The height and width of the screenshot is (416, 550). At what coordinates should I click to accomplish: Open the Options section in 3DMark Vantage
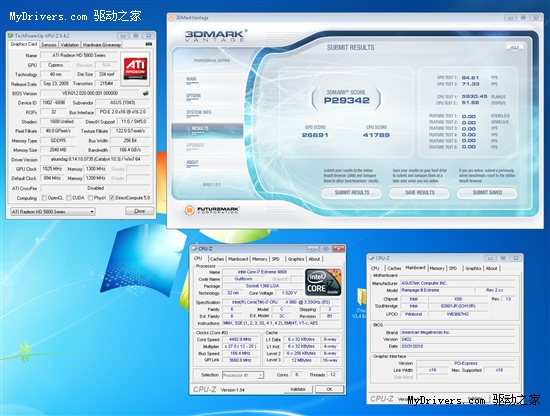(193, 96)
